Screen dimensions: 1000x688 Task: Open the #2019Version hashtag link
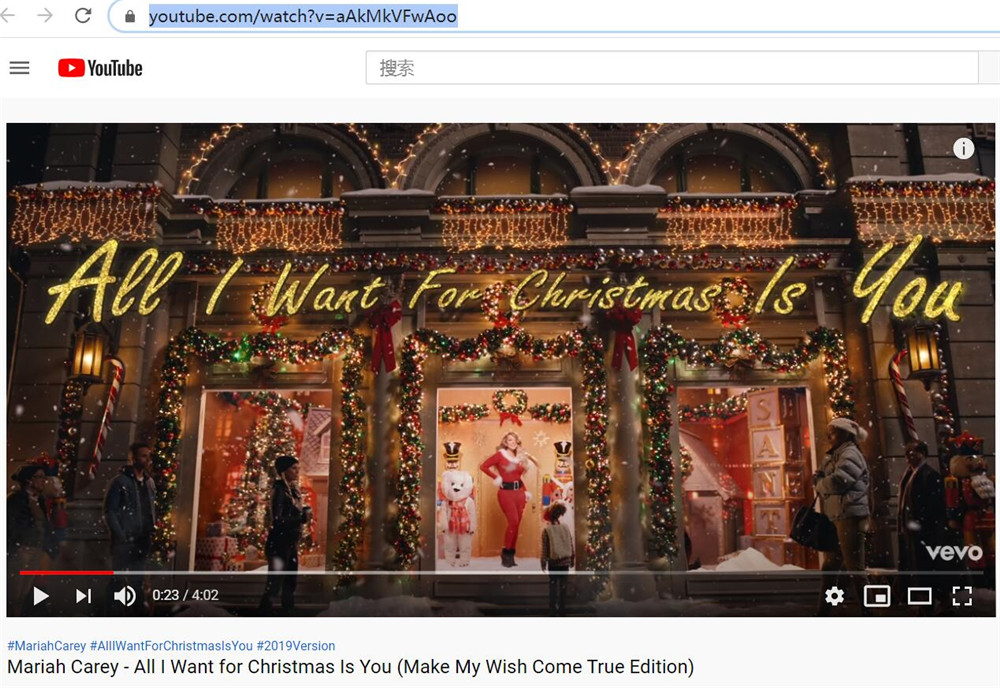[296, 646]
